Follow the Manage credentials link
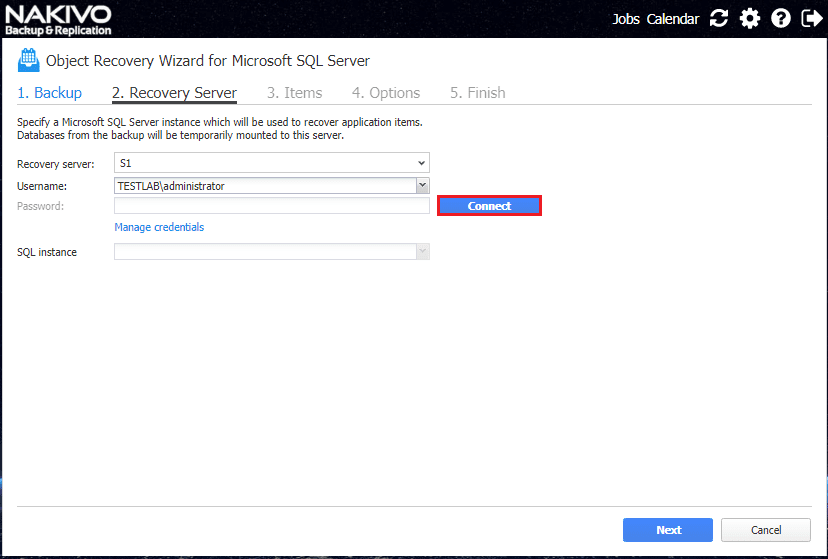This screenshot has width=828, height=559. (x=159, y=228)
